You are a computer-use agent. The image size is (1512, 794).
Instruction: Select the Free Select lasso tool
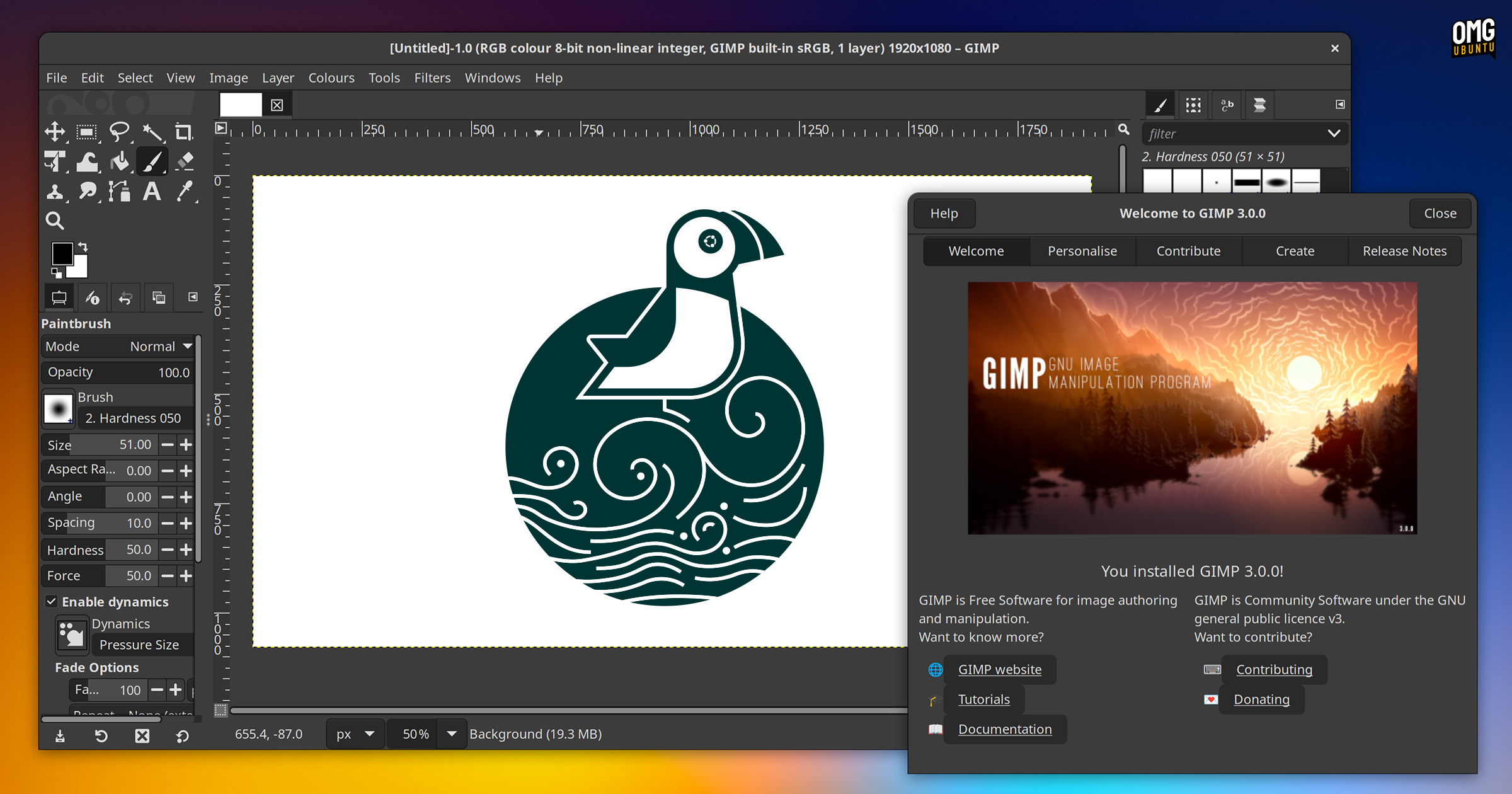119,132
